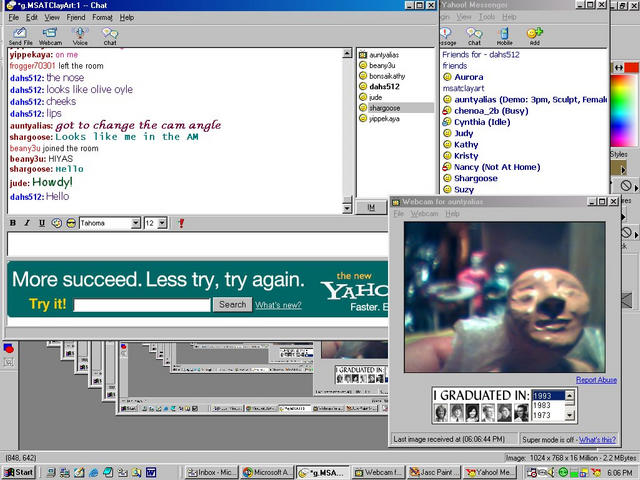Image resolution: width=640 pixels, height=480 pixels.
Task: Click the red exclamation buzz icon
Action: pos(181,223)
